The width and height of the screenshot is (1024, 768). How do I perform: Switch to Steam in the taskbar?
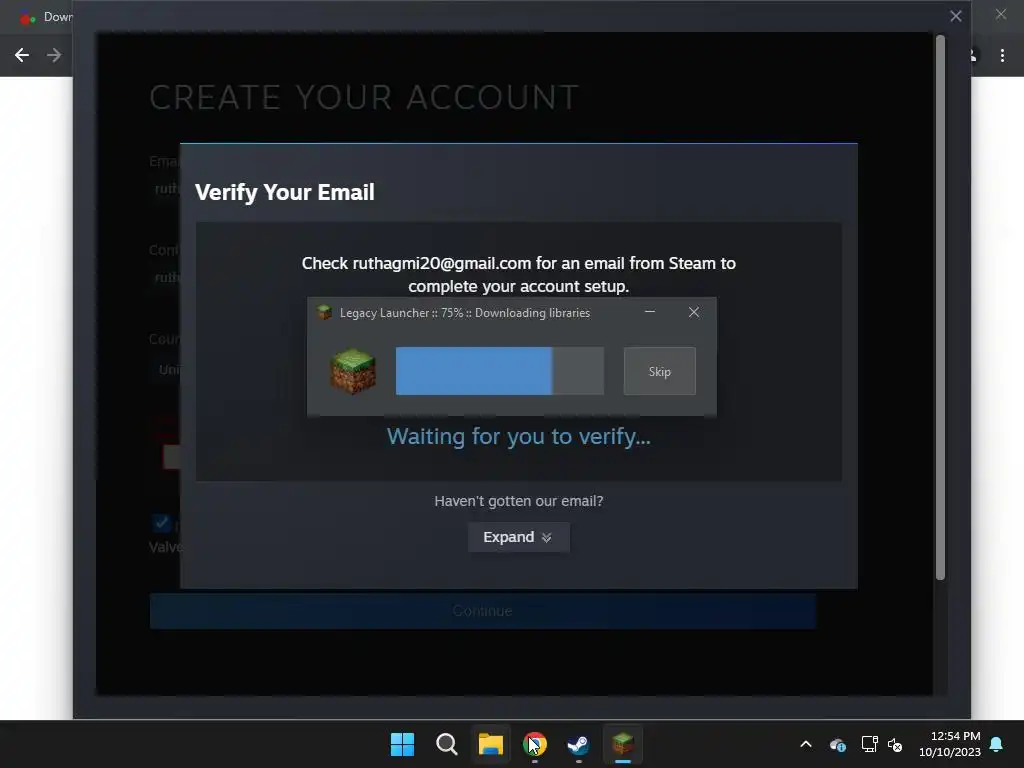[579, 744]
